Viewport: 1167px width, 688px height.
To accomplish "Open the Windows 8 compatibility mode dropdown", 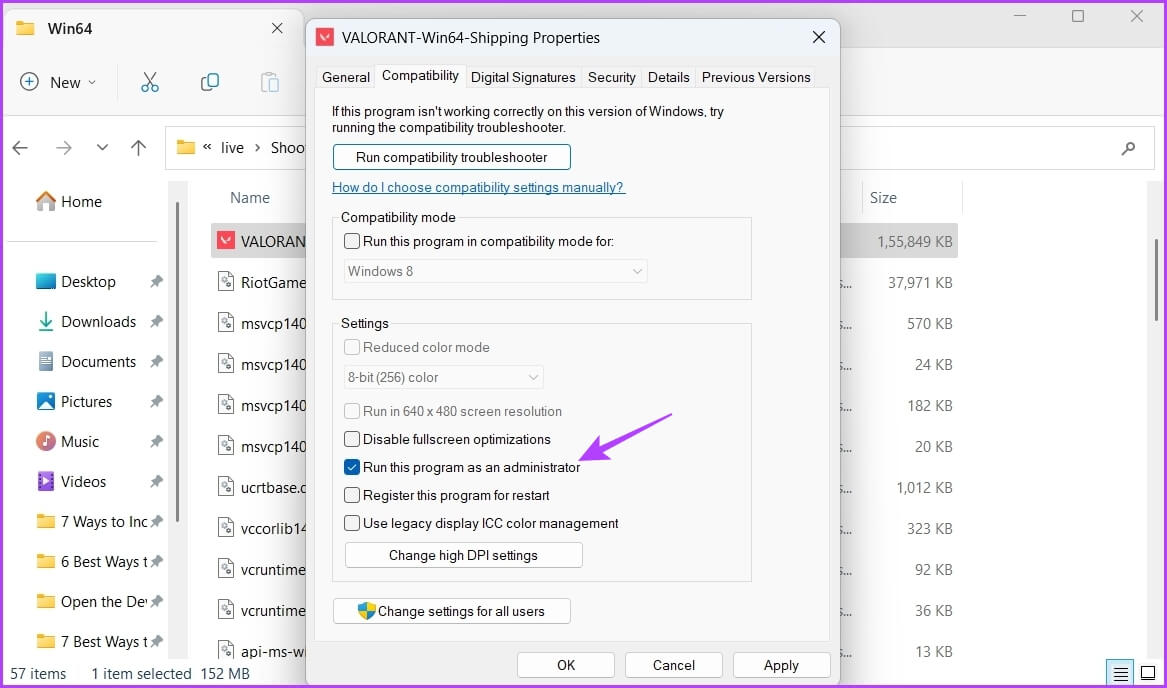I will click(496, 271).
